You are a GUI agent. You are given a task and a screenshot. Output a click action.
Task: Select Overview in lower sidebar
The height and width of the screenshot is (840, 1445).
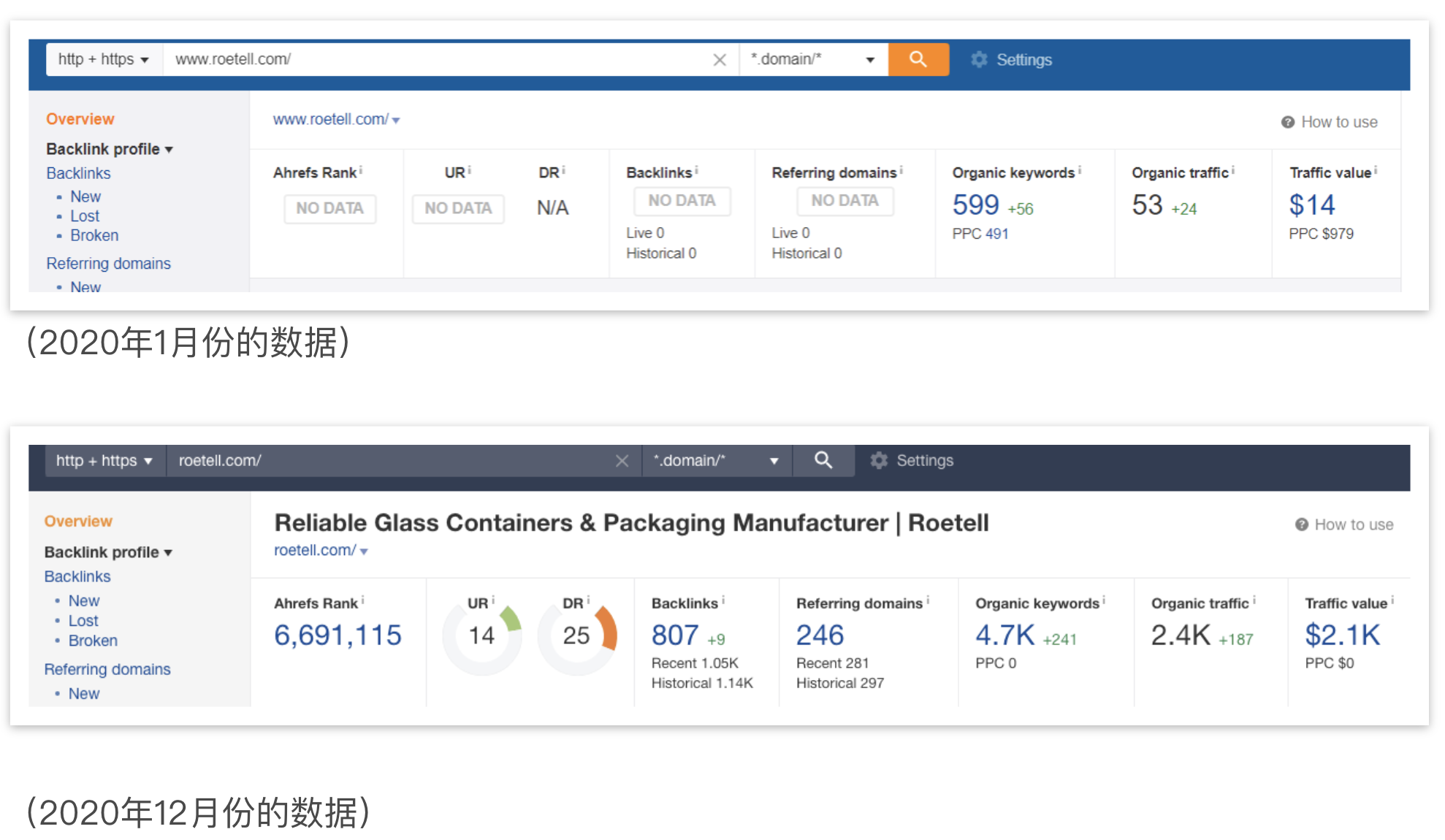coord(78,522)
